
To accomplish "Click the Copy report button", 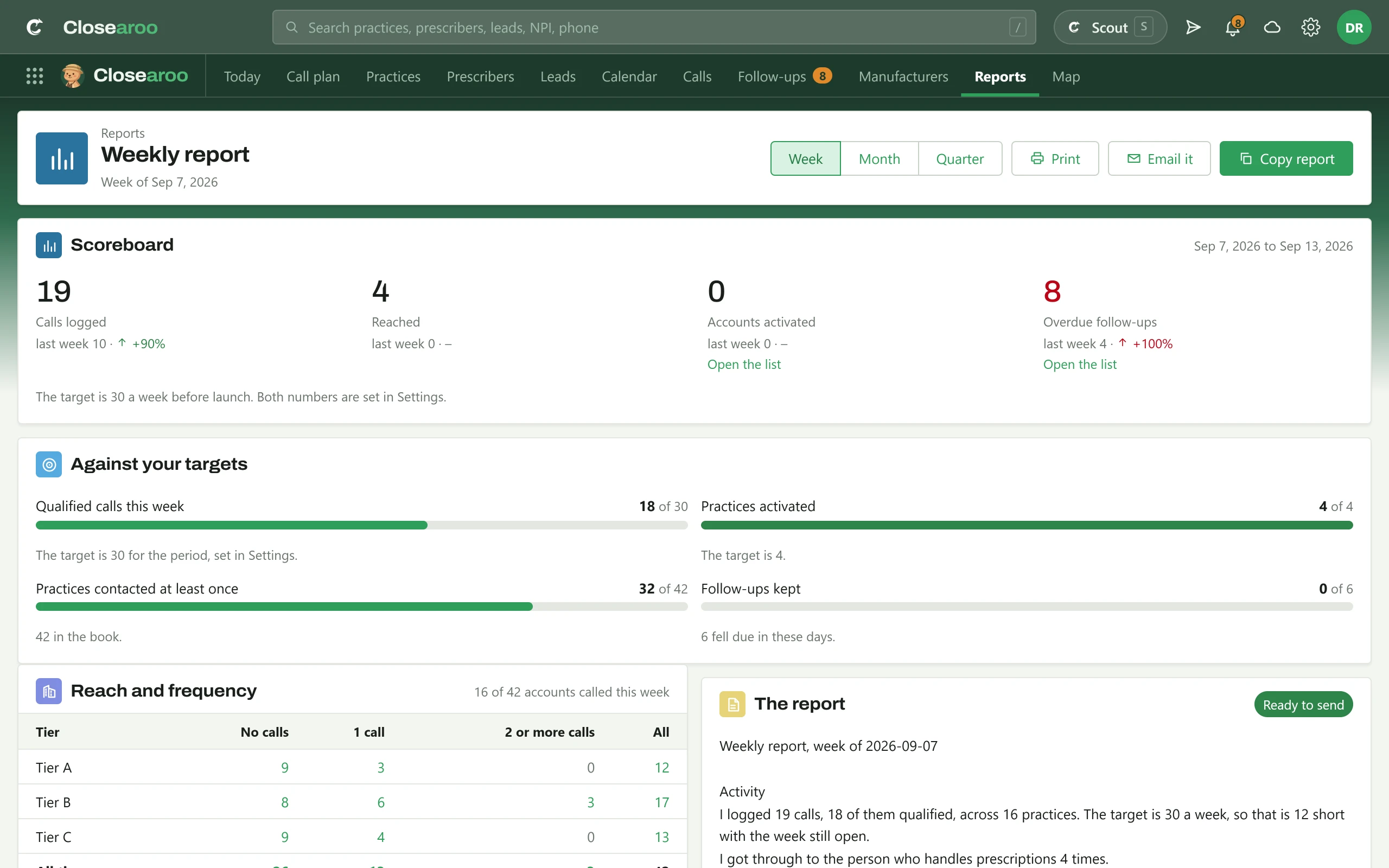I will (1286, 158).
